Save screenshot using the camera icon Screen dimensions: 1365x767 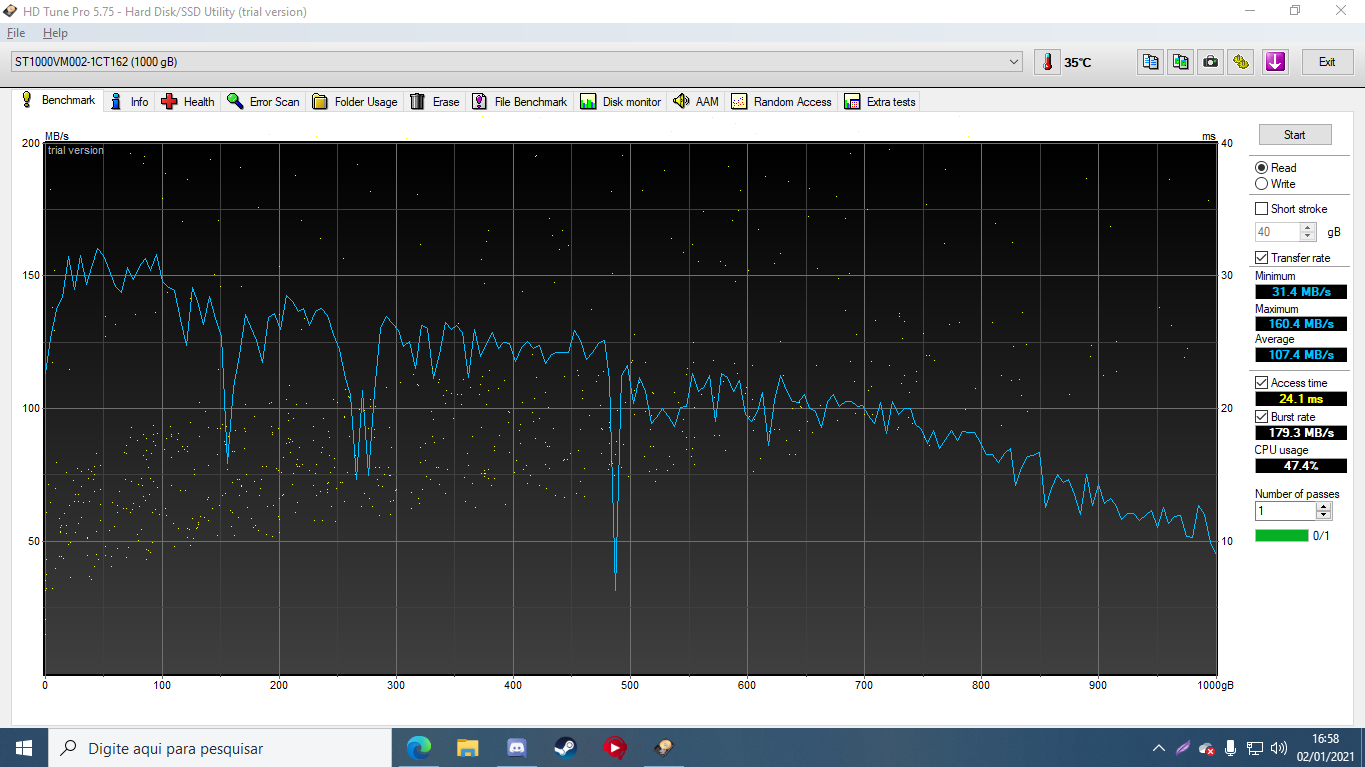[1211, 62]
